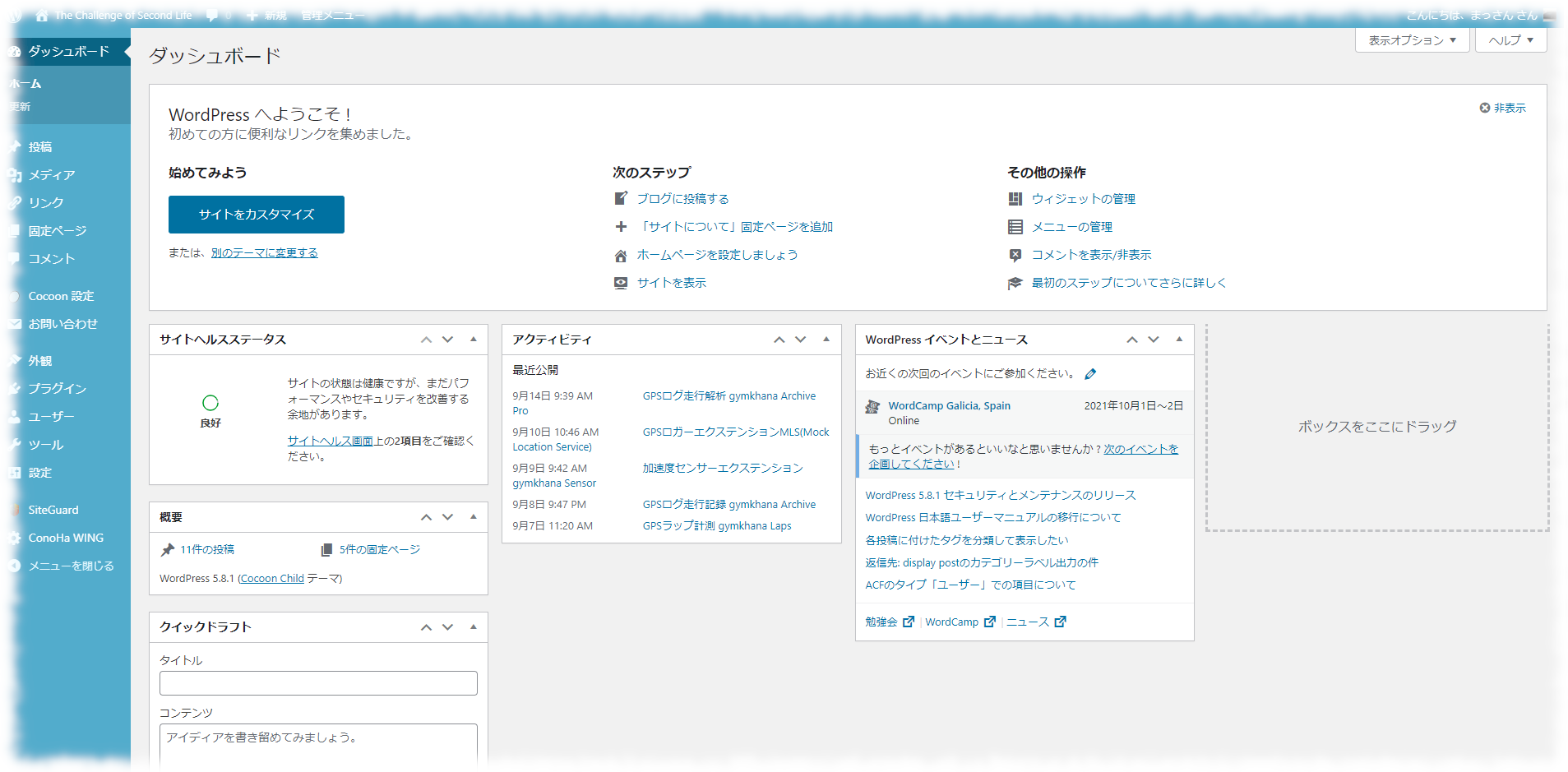1568x772 pixels.
Task: Click the comments bubble icon in admin bar
Action: 212,16
